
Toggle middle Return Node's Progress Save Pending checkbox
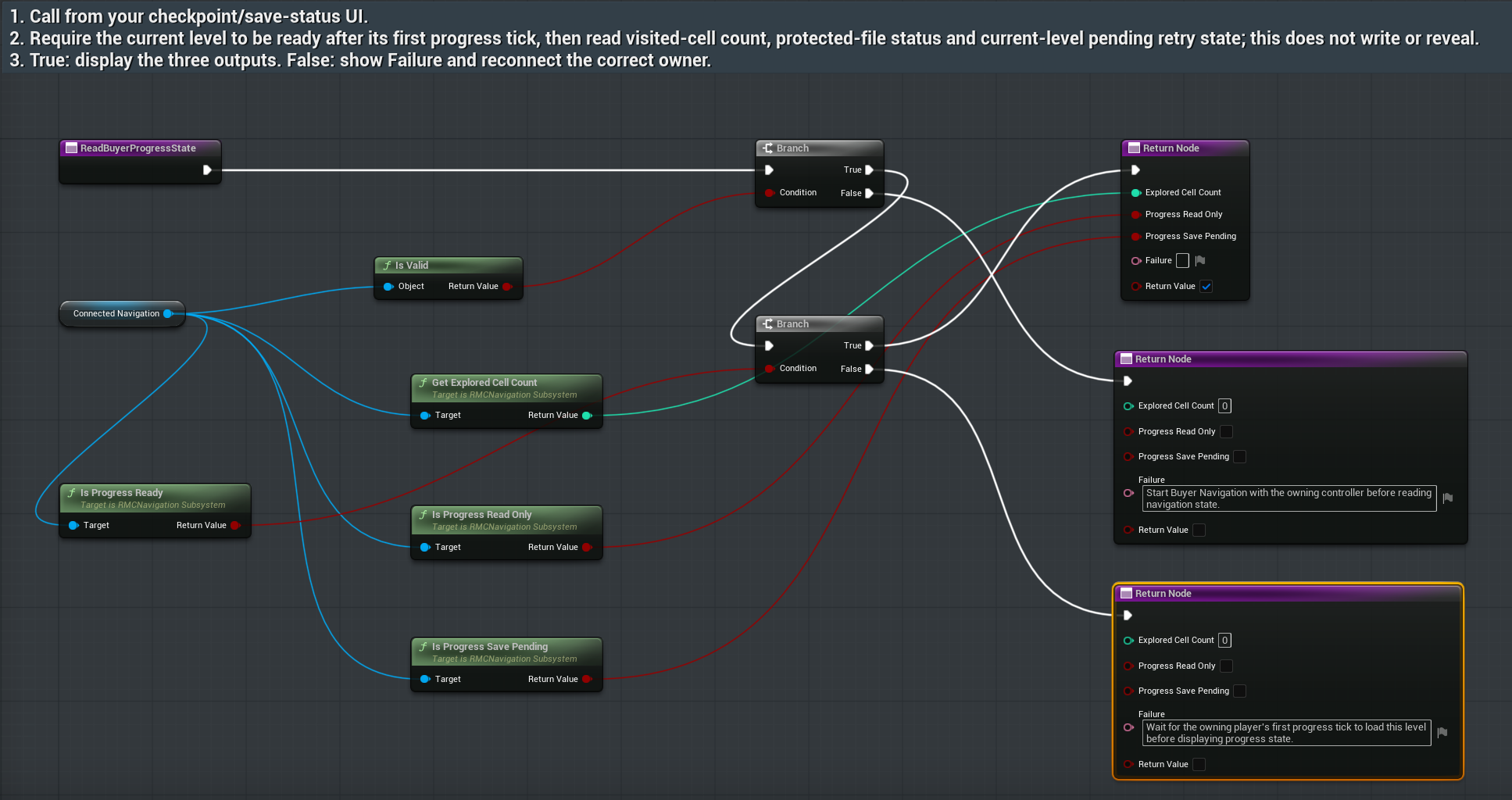(1239, 457)
